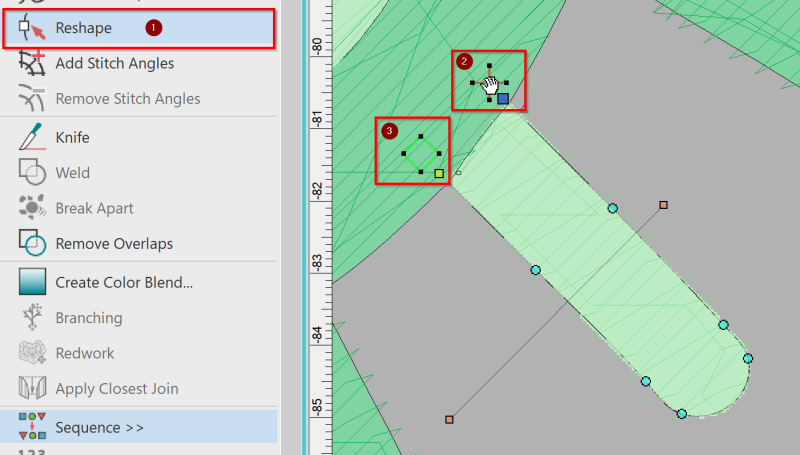Click the yellow-green square exit marker

[439, 173]
